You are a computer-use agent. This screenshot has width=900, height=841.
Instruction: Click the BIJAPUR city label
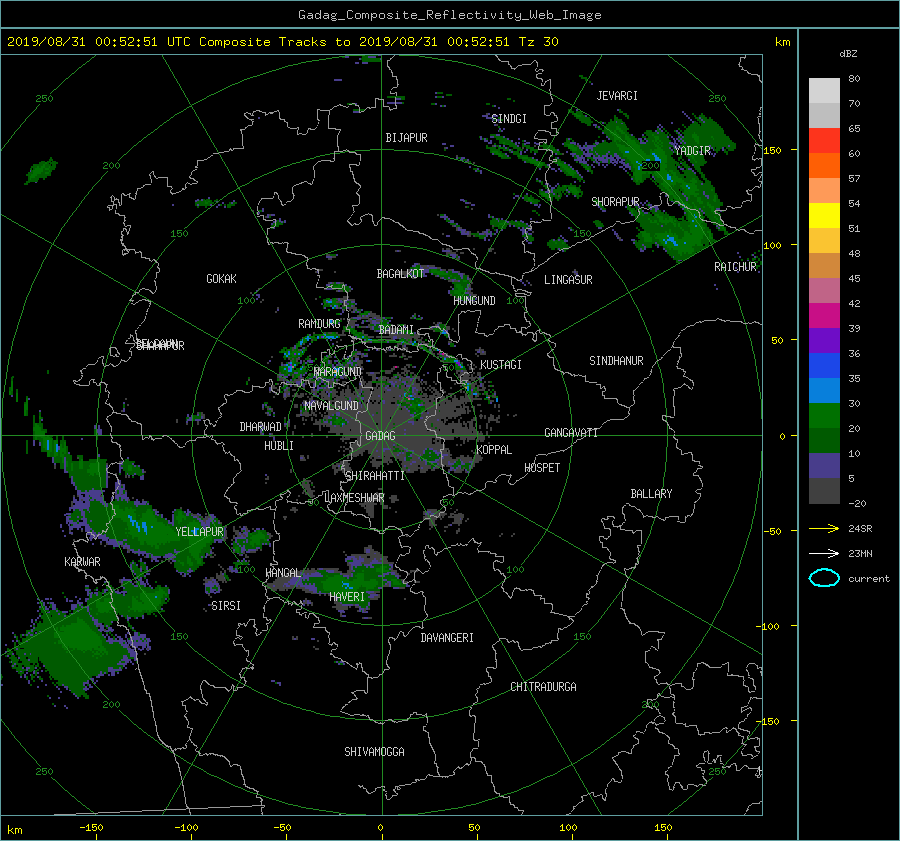[x=406, y=138]
